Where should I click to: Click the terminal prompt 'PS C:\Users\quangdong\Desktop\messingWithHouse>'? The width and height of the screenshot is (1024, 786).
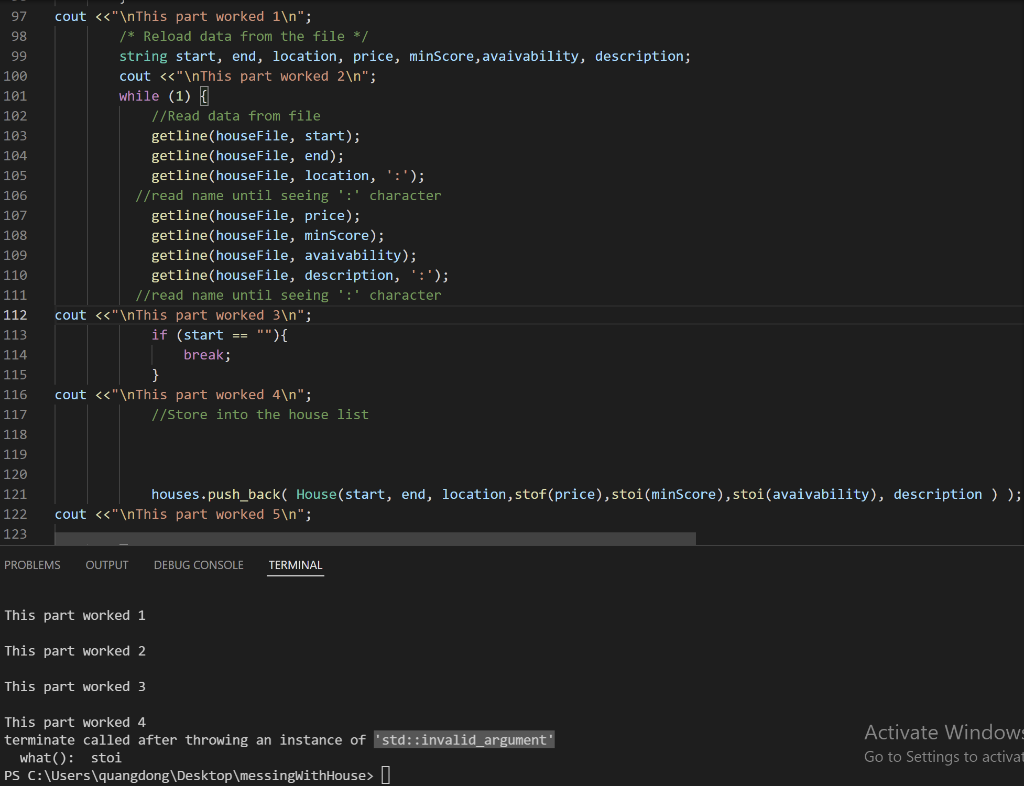click(x=189, y=776)
